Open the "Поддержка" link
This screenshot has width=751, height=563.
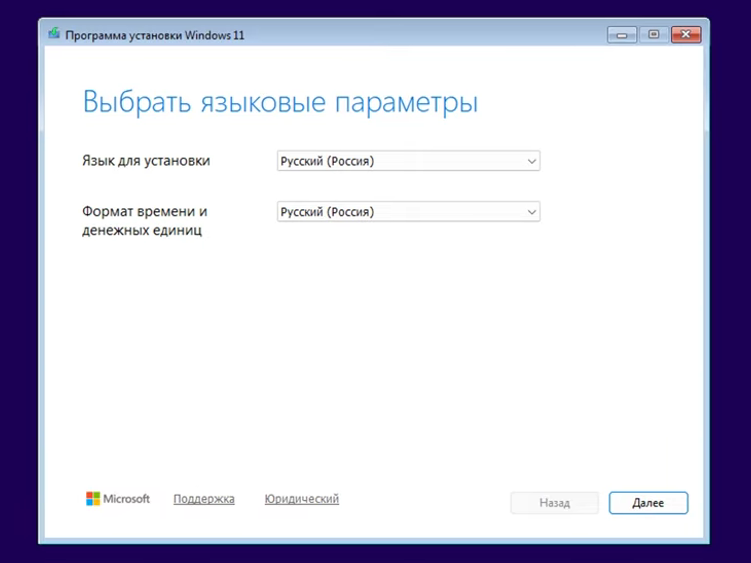[x=204, y=499]
